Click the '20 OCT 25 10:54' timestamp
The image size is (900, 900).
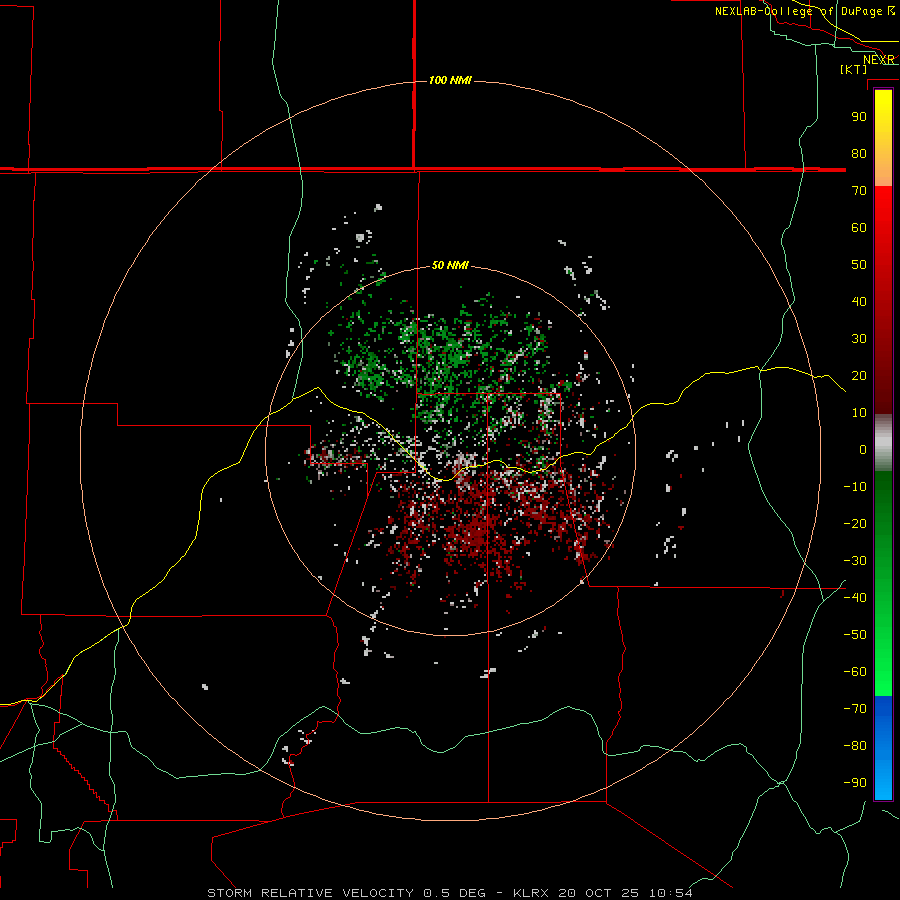click(625, 893)
